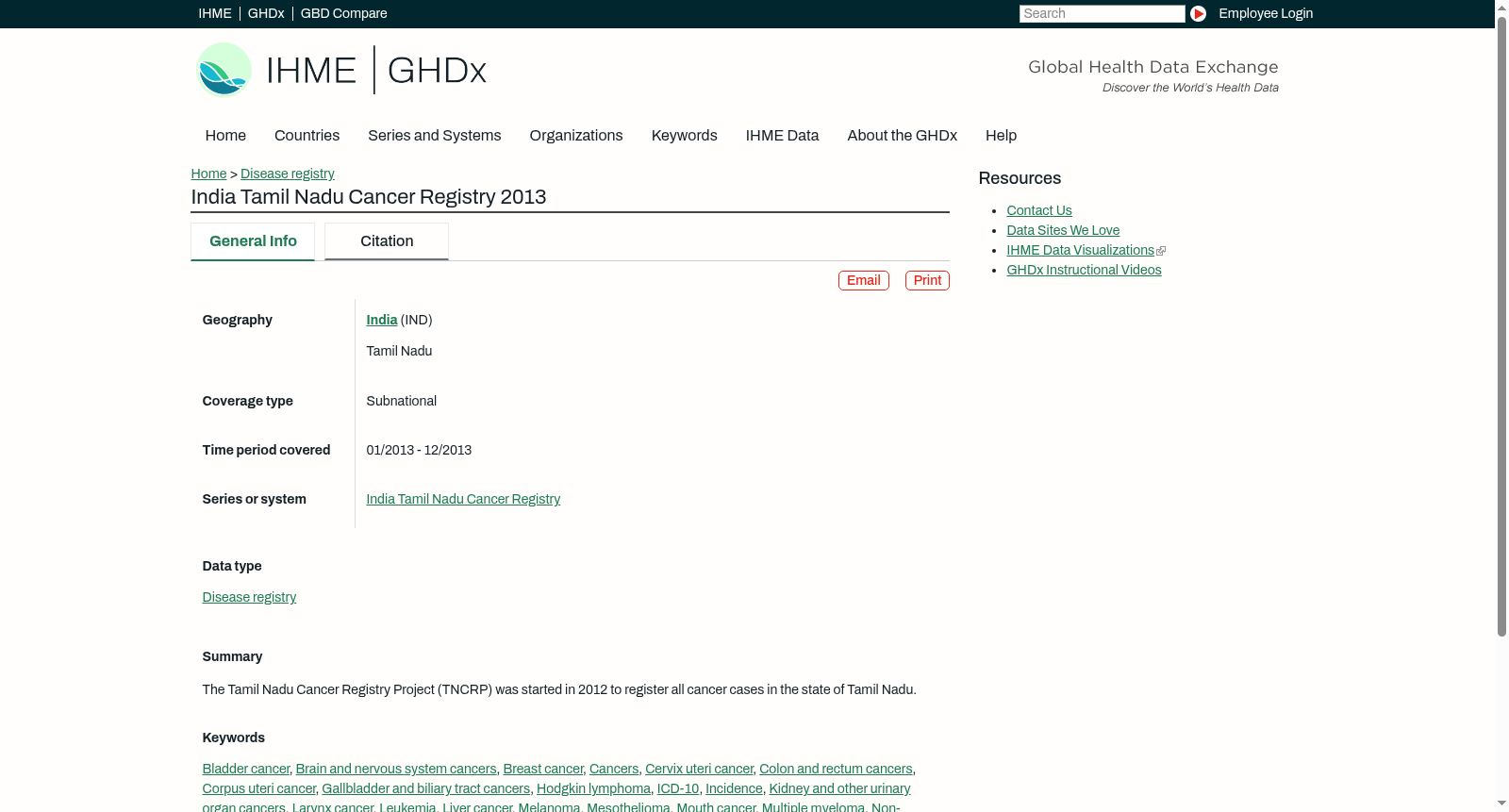This screenshot has height=812, width=1509.
Task: Click Corpus uteri cancer keyword
Action: click(x=258, y=788)
